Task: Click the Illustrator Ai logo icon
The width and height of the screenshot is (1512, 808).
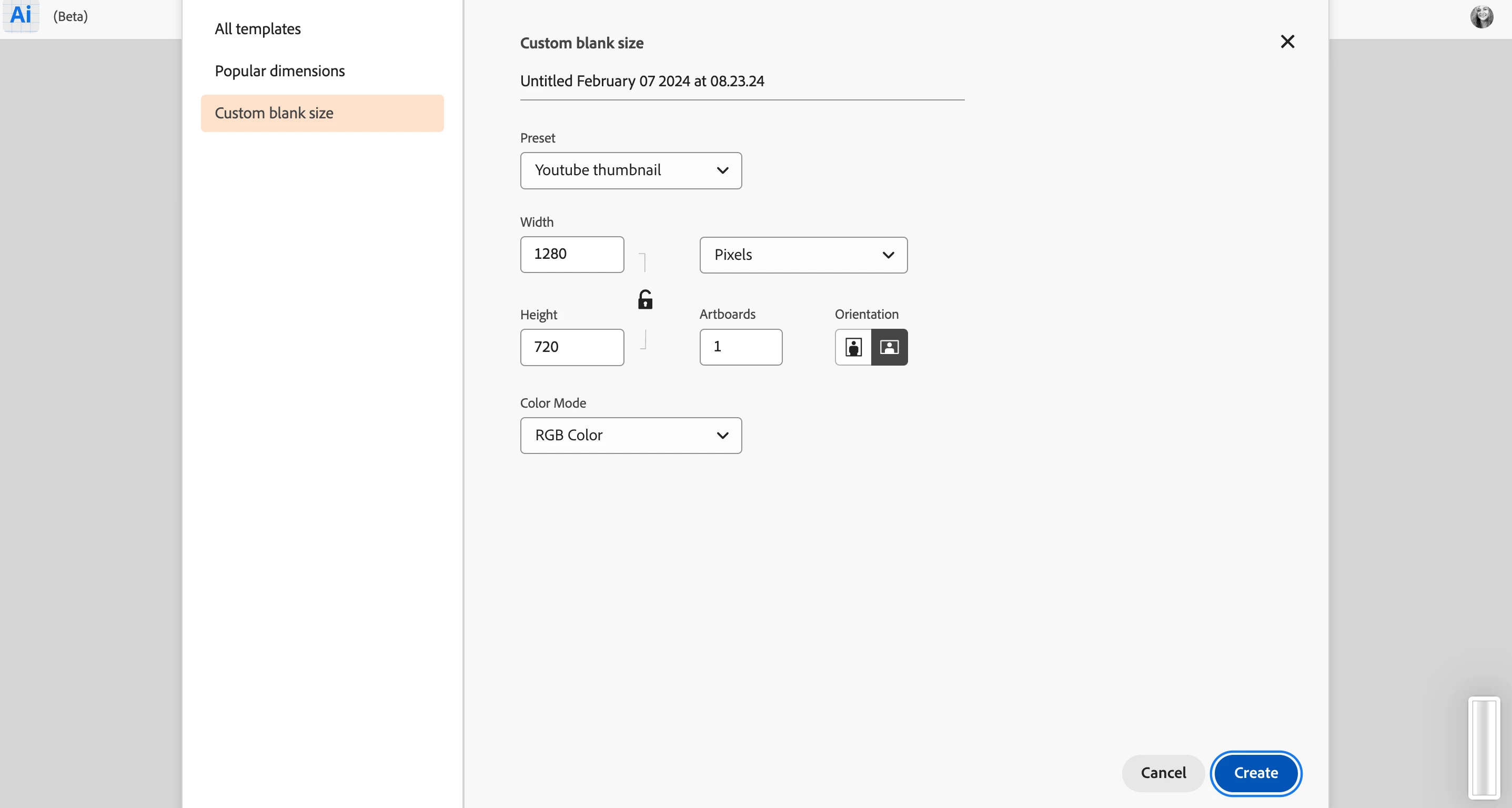Action: click(21, 15)
